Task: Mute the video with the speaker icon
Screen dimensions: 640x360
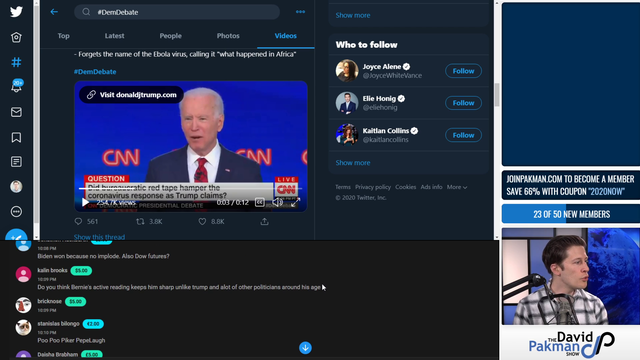Action: coord(277,202)
